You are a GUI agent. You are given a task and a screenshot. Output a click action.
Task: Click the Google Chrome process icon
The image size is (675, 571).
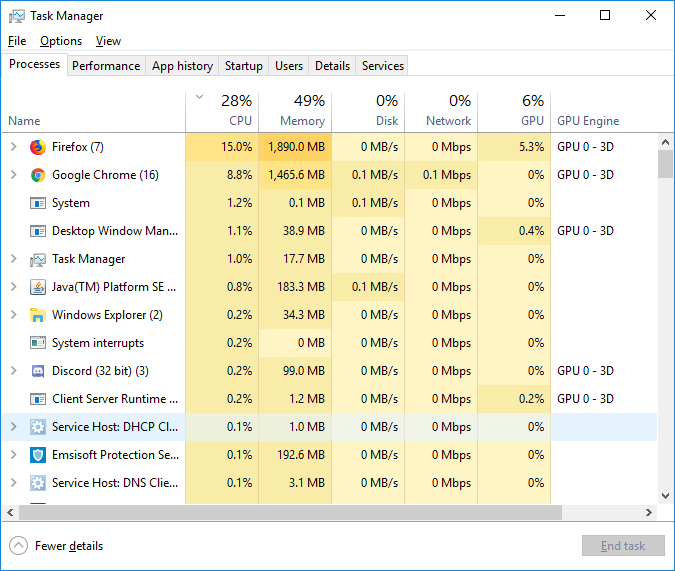click(x=38, y=175)
